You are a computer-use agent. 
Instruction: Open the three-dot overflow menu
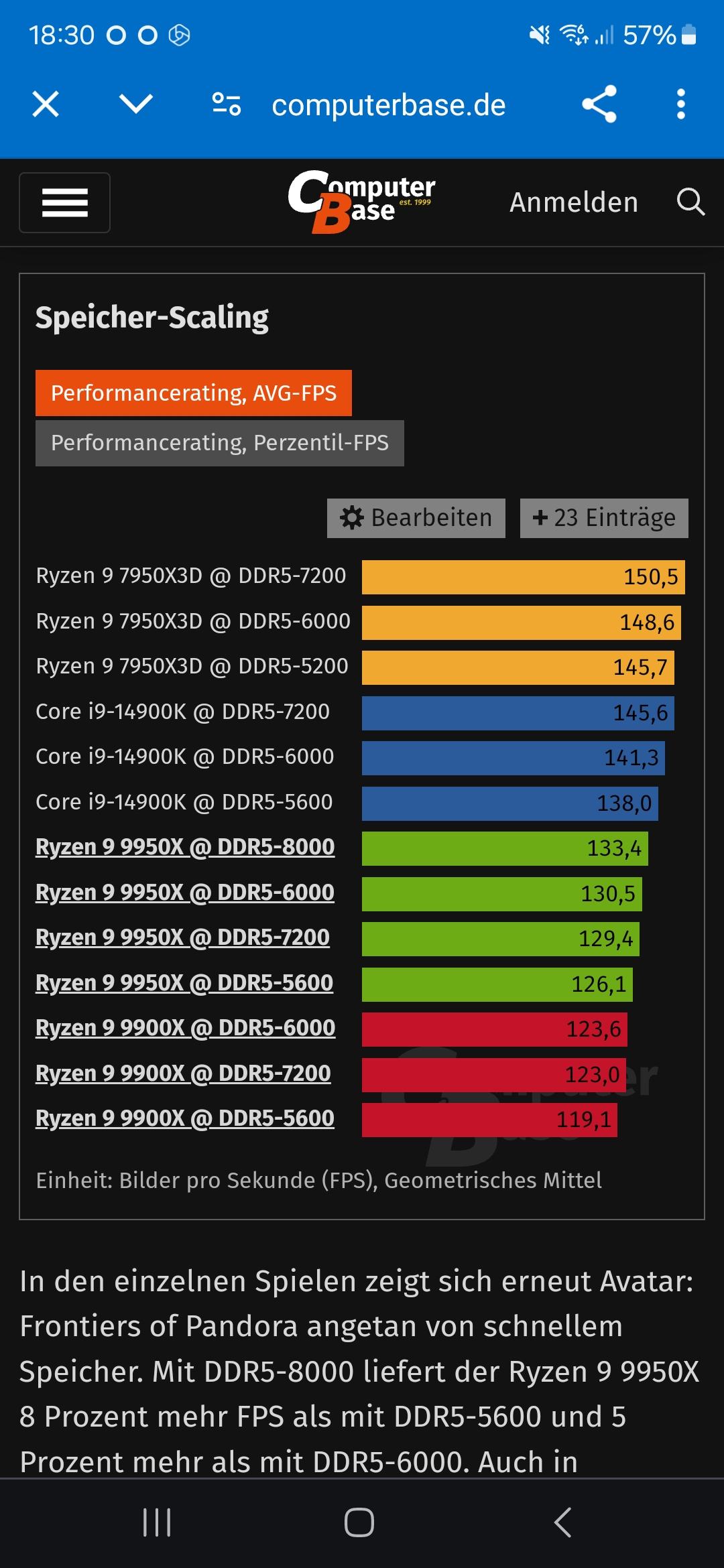[680, 105]
